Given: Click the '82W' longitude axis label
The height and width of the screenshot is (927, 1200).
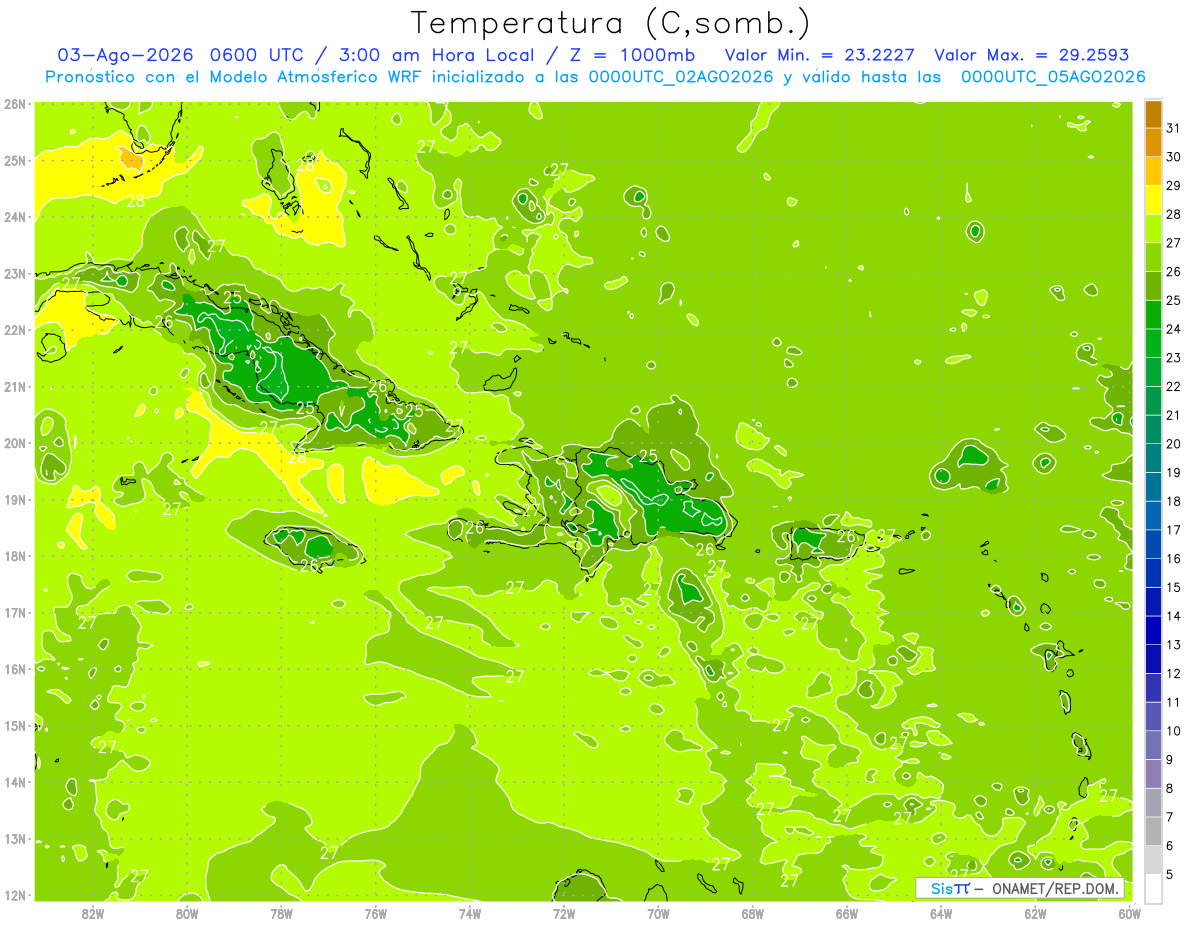Looking at the screenshot, I should (93, 913).
